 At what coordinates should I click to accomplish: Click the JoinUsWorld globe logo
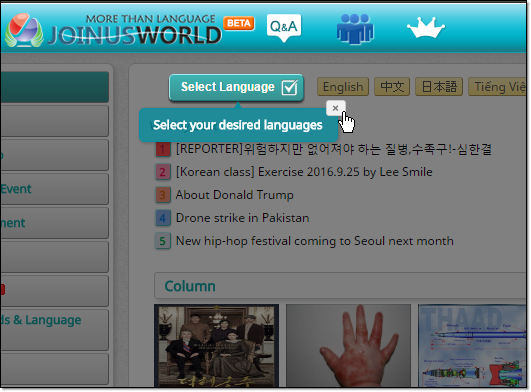coord(24,30)
